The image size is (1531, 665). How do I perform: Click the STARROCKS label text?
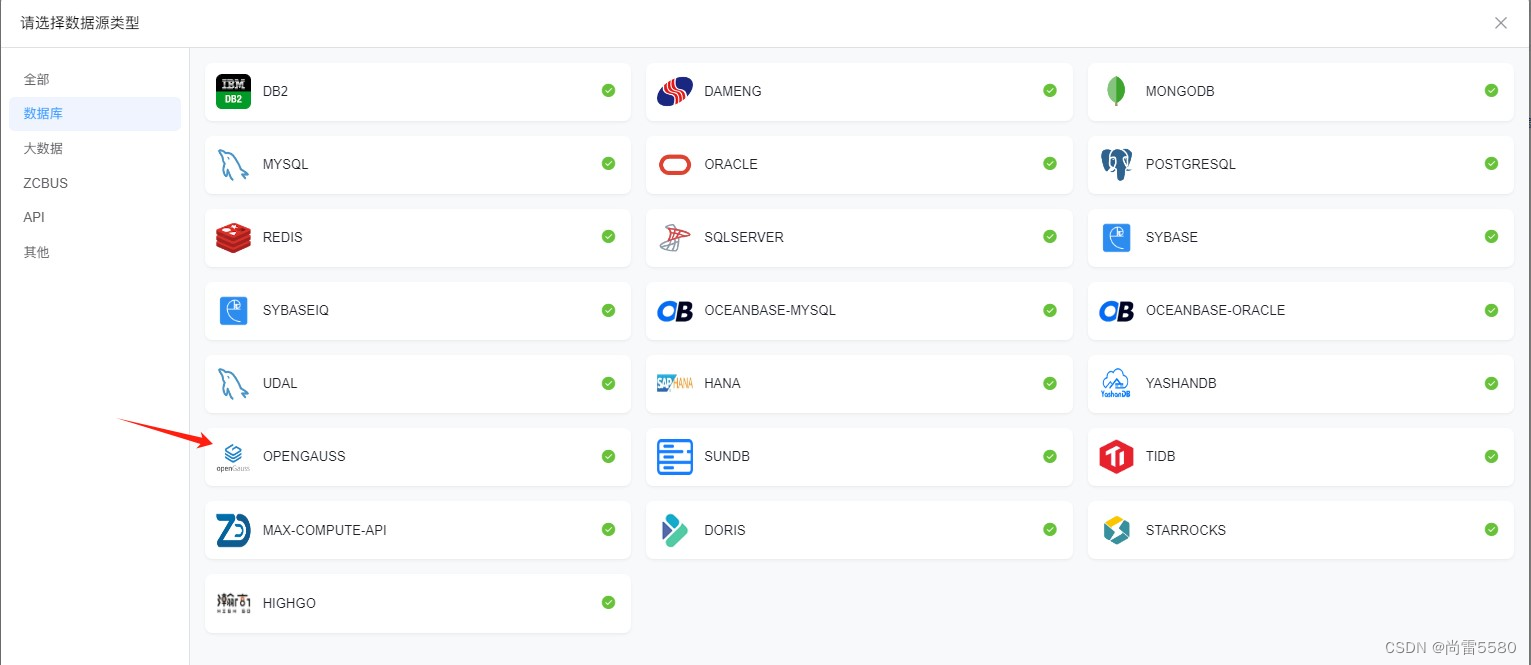click(x=1185, y=530)
